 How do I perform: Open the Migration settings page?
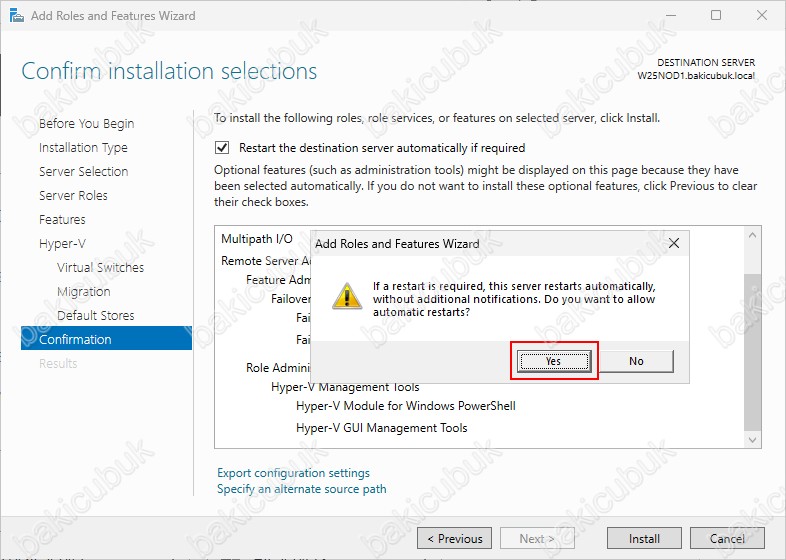(x=83, y=292)
